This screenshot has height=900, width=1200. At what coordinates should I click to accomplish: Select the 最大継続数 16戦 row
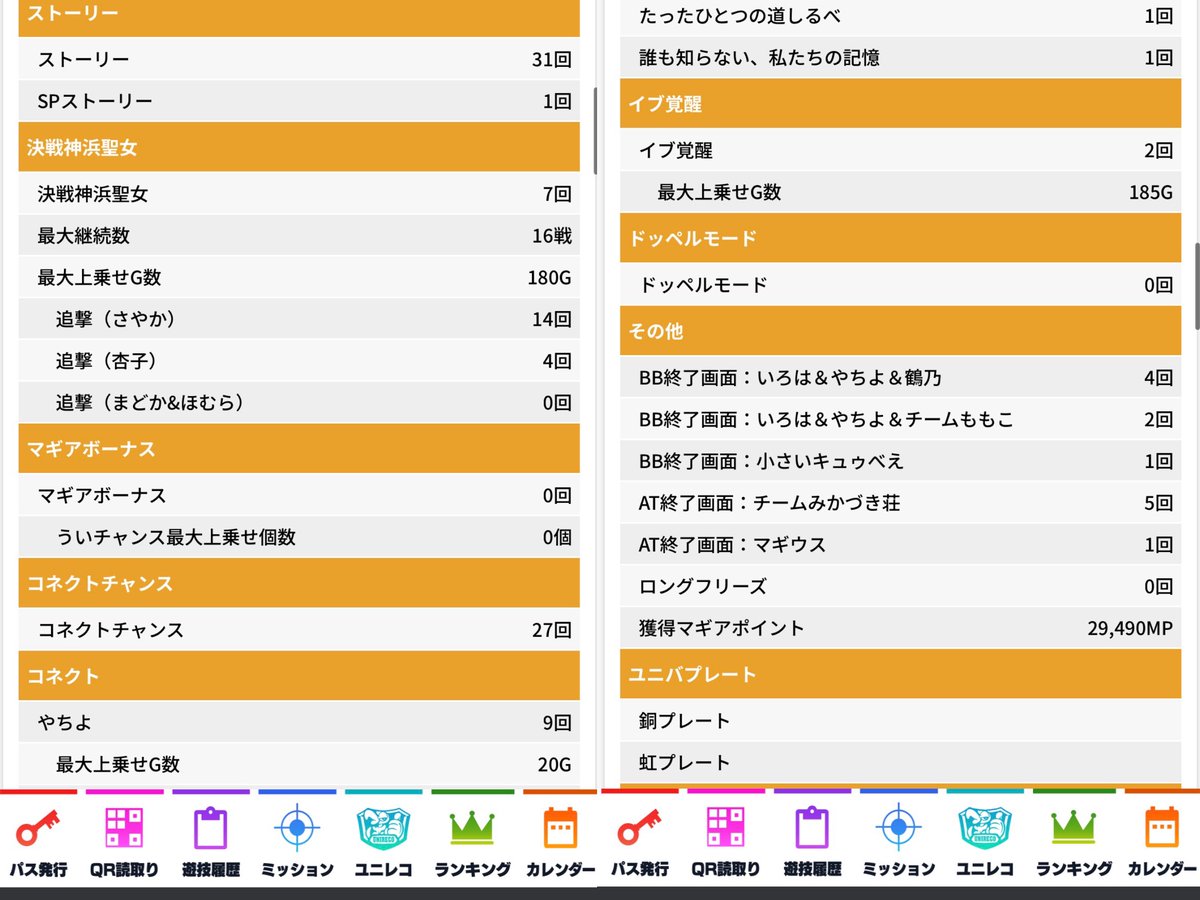click(x=299, y=236)
